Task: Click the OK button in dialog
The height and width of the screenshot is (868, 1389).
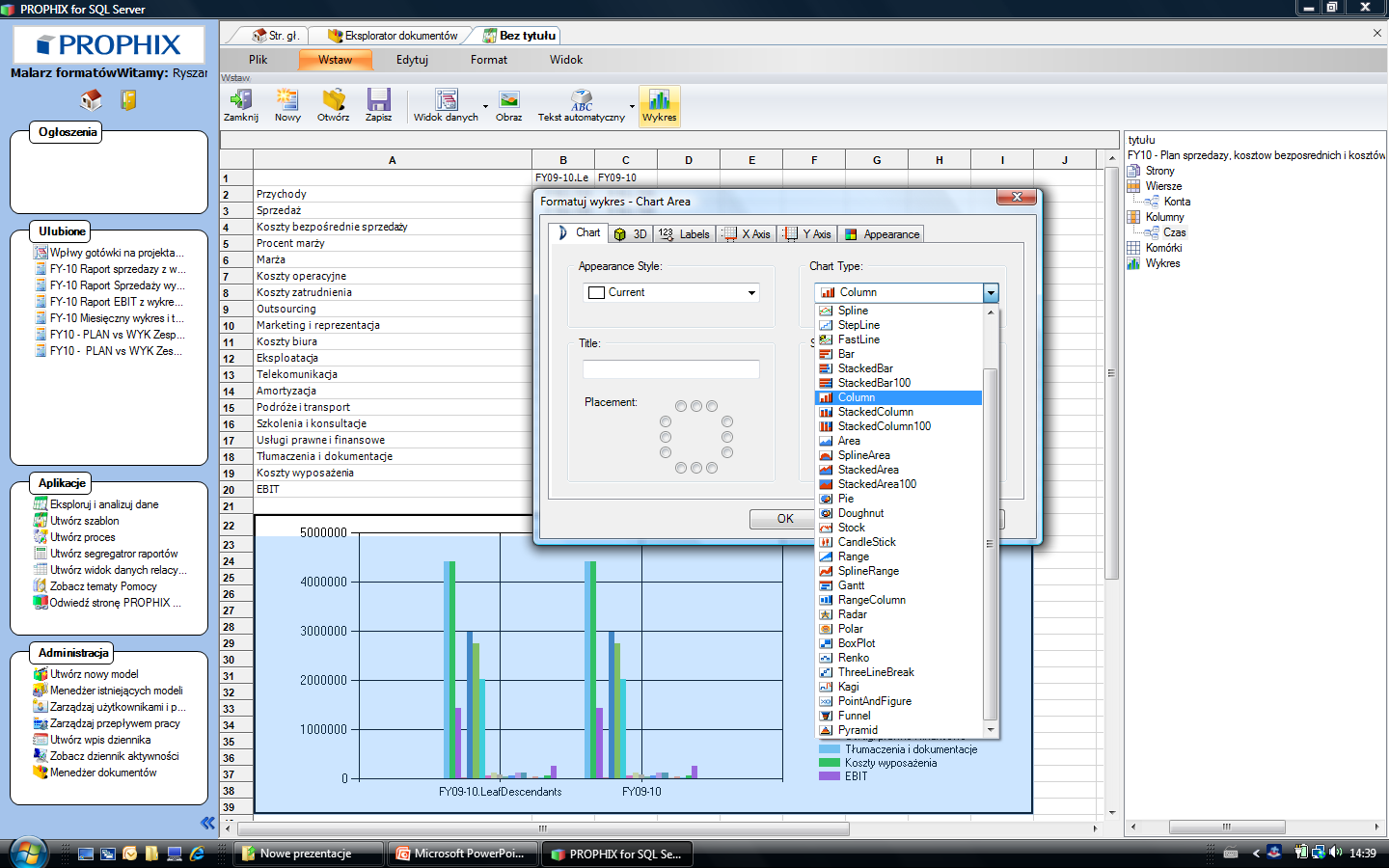Action: pyautogui.click(x=783, y=519)
